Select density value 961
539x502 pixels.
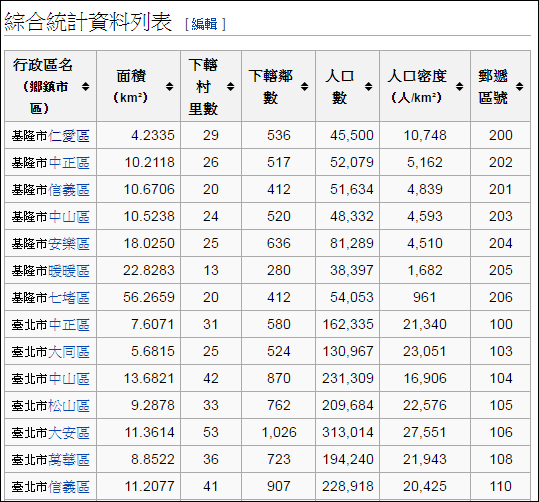(x=425, y=297)
